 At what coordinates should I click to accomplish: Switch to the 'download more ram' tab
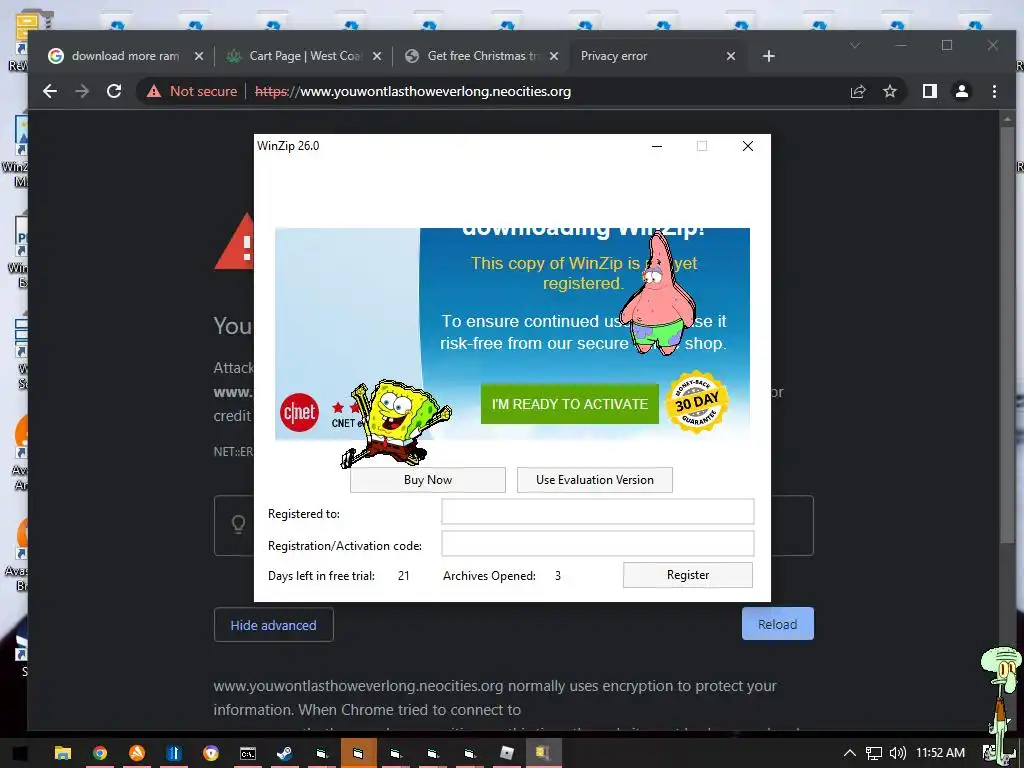[x=125, y=56]
